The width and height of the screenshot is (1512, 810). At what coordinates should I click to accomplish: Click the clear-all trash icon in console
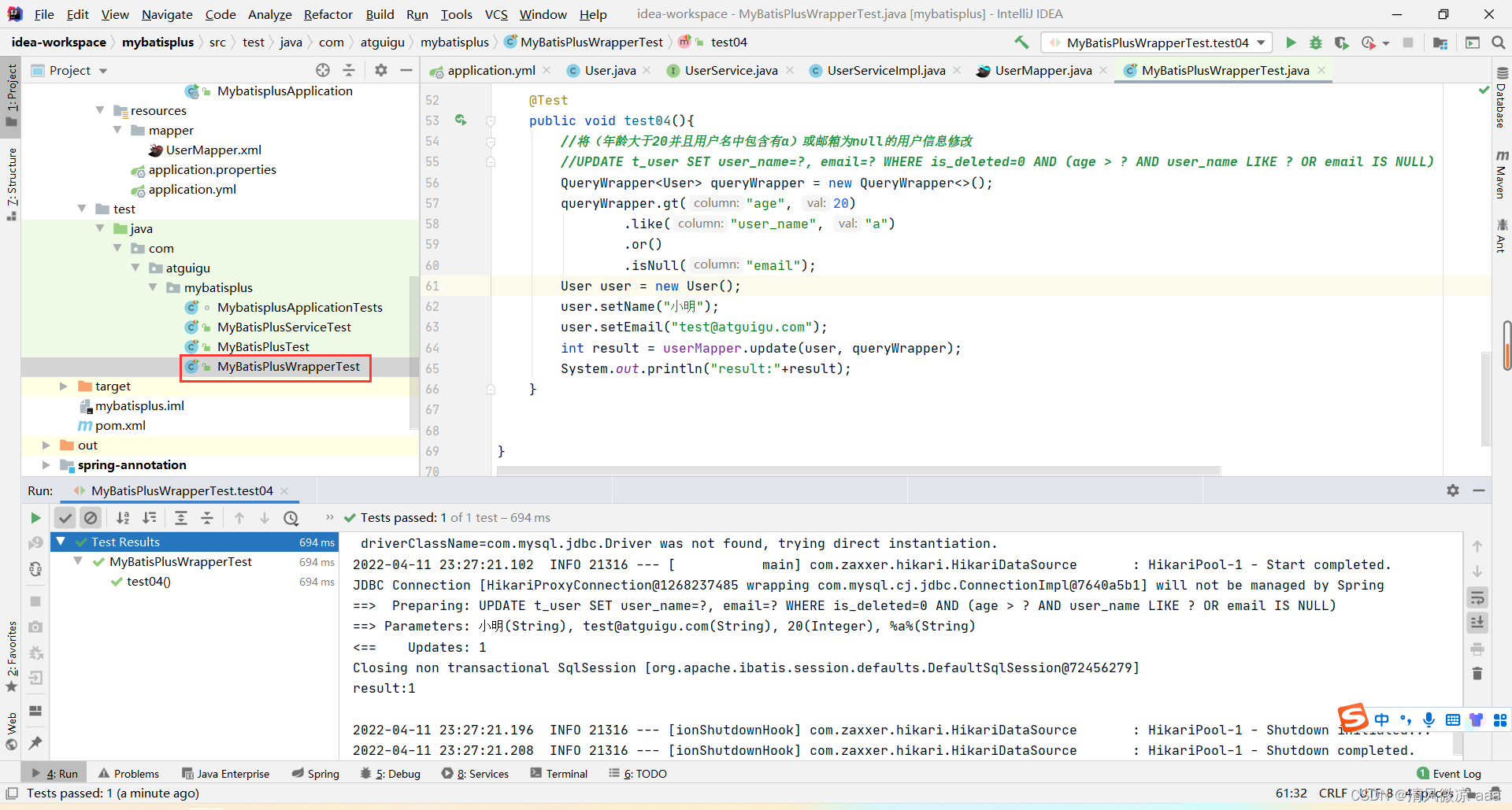tap(1477, 674)
